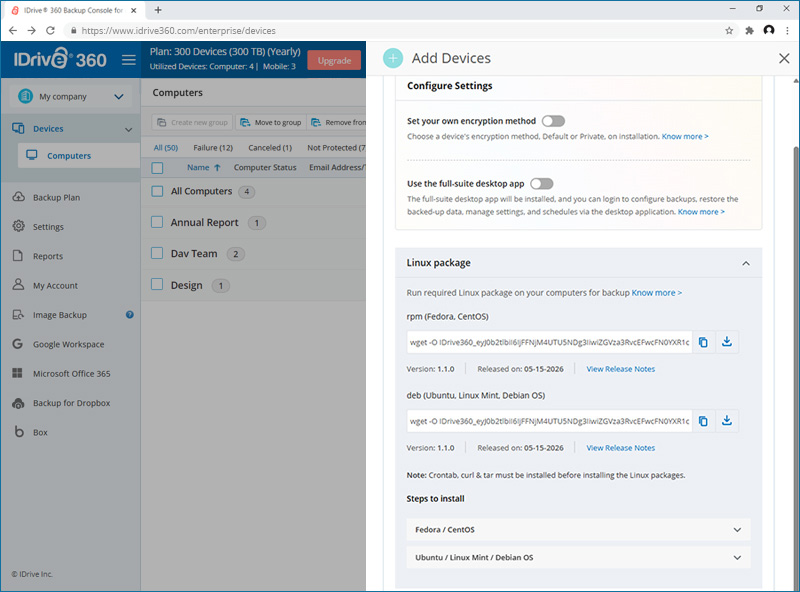The image size is (800, 592).
Task: Click the rpm wget command field
Action: pos(549,342)
